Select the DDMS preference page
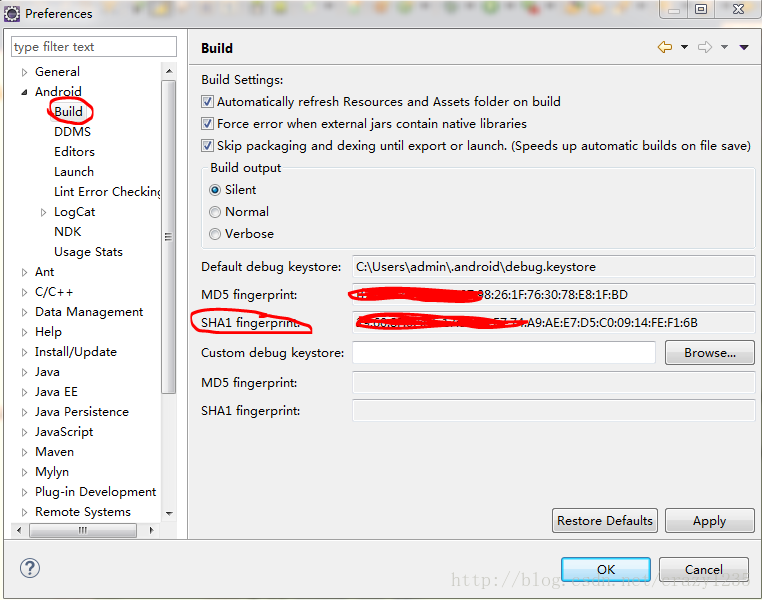This screenshot has height=600, width=762. tap(72, 132)
